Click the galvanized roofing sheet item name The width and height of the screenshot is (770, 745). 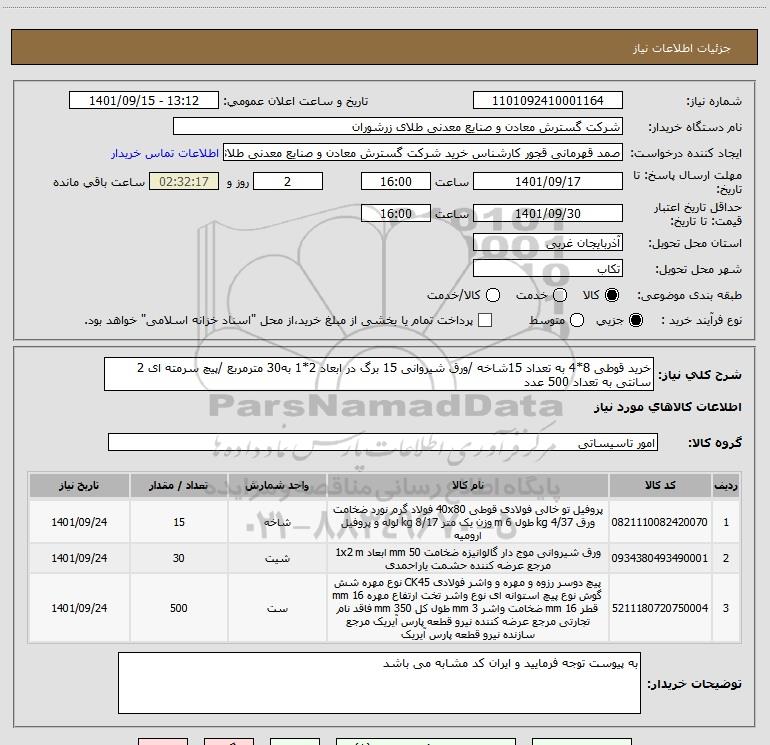(468, 559)
